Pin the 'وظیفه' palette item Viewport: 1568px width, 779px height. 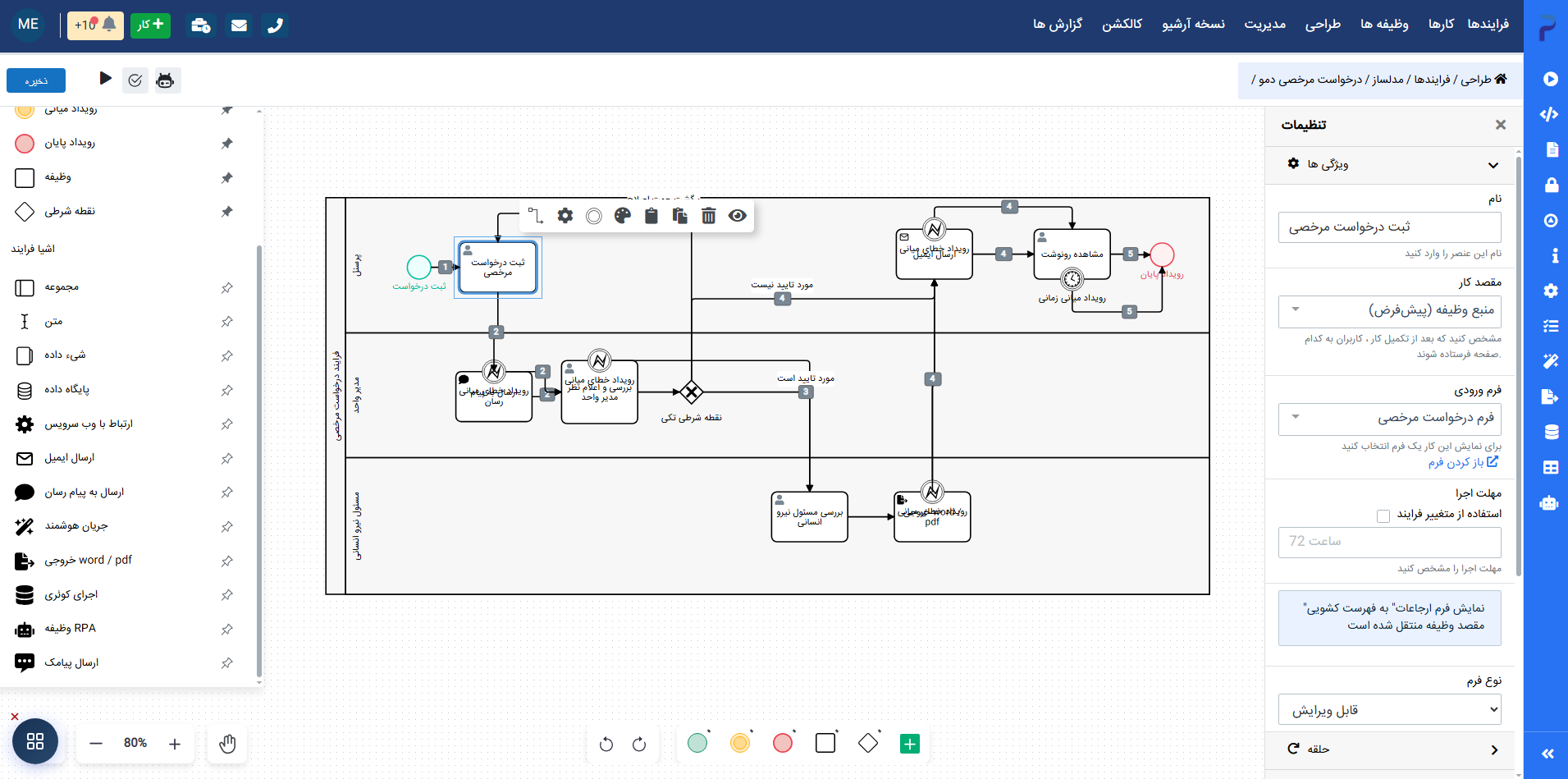(227, 178)
